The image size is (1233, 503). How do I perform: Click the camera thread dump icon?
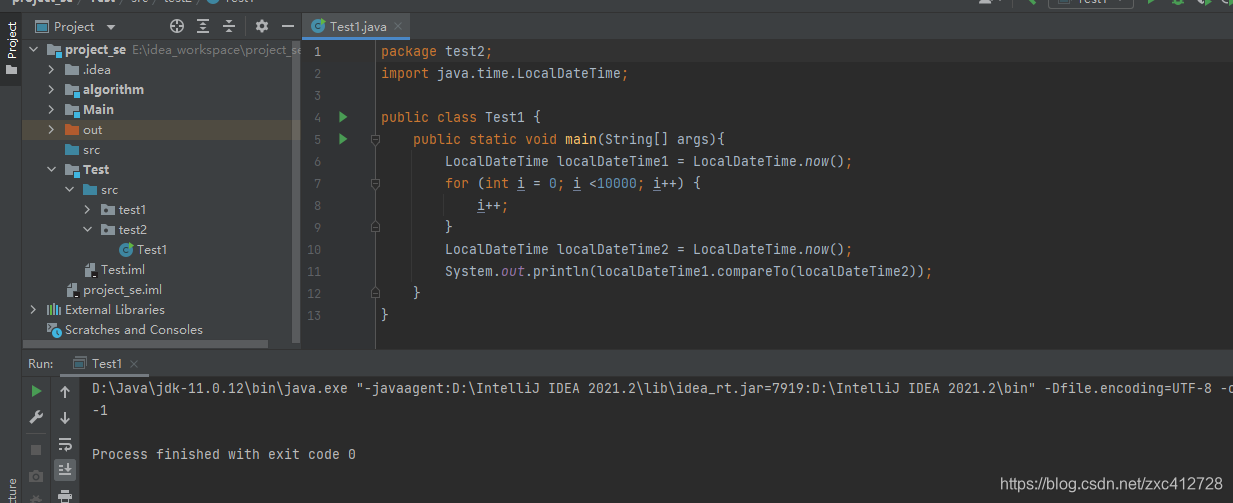coord(36,476)
